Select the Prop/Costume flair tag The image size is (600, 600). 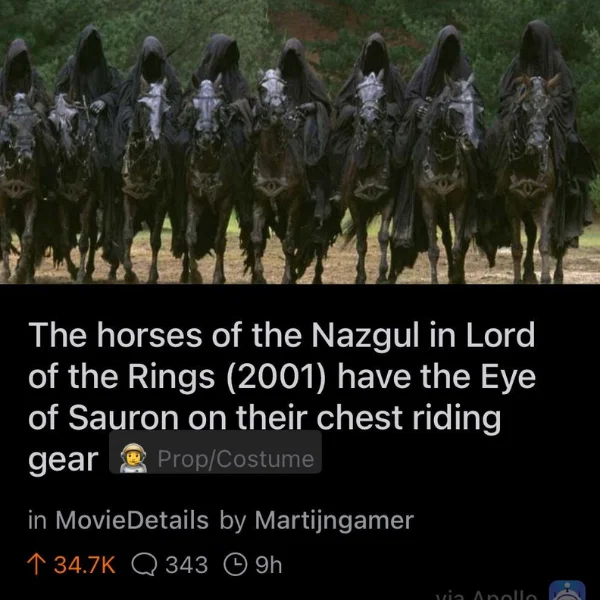215,452
